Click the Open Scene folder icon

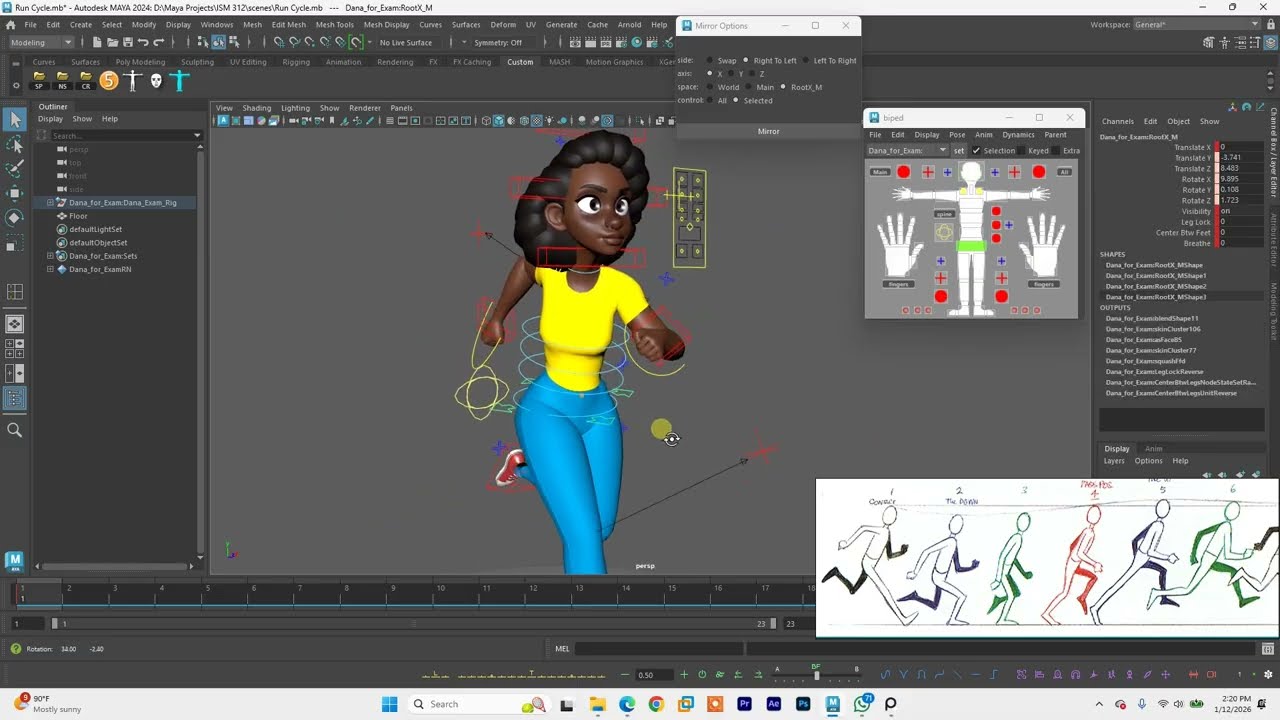coord(112,42)
